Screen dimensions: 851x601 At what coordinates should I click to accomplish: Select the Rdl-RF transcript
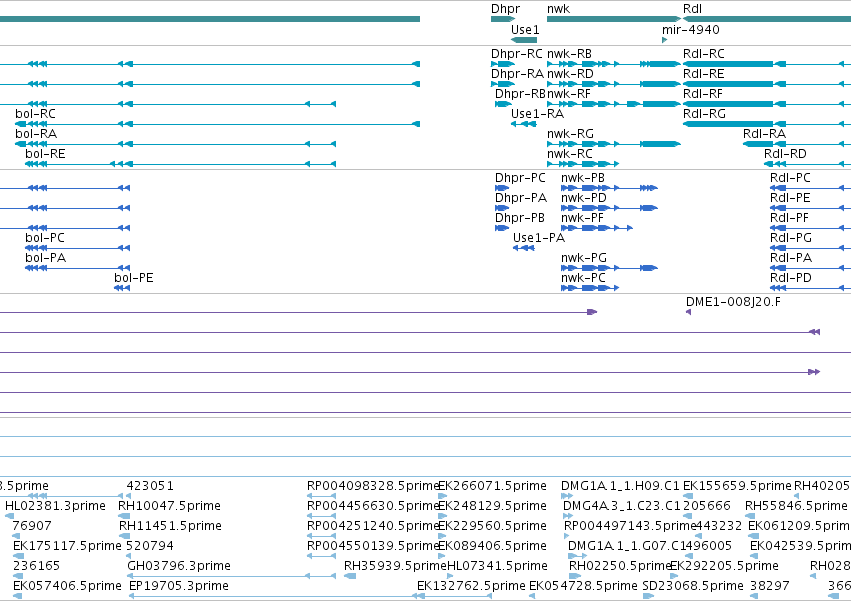click(766, 104)
